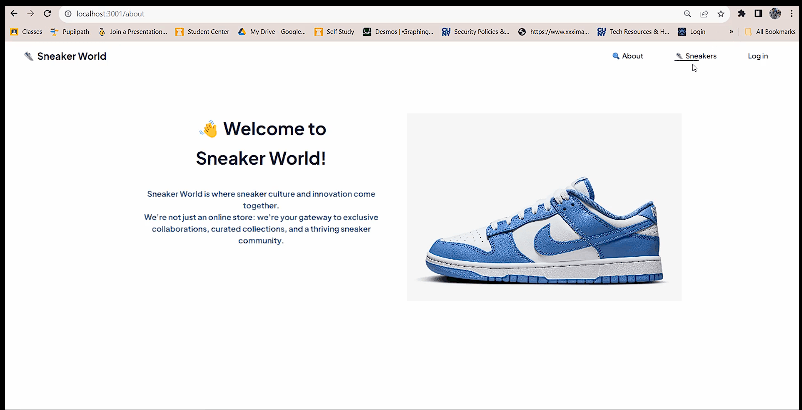This screenshot has width=802, height=410.
Task: Click the Log in nav link
Action: pos(758,56)
